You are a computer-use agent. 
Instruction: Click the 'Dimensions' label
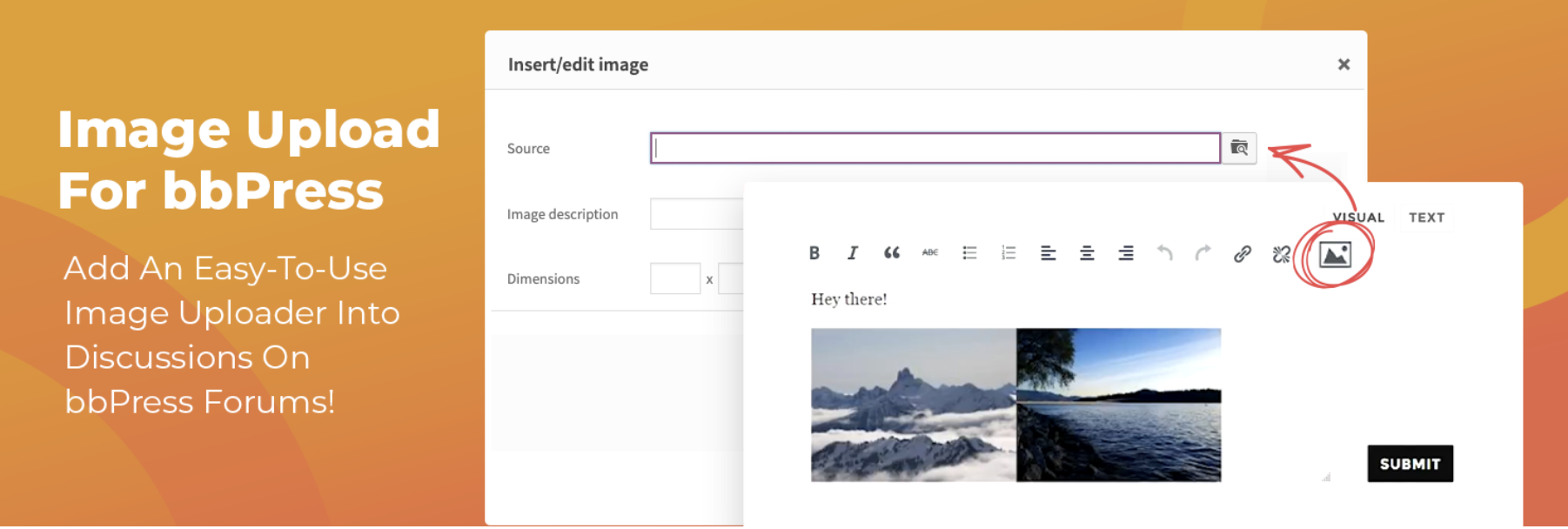(543, 278)
